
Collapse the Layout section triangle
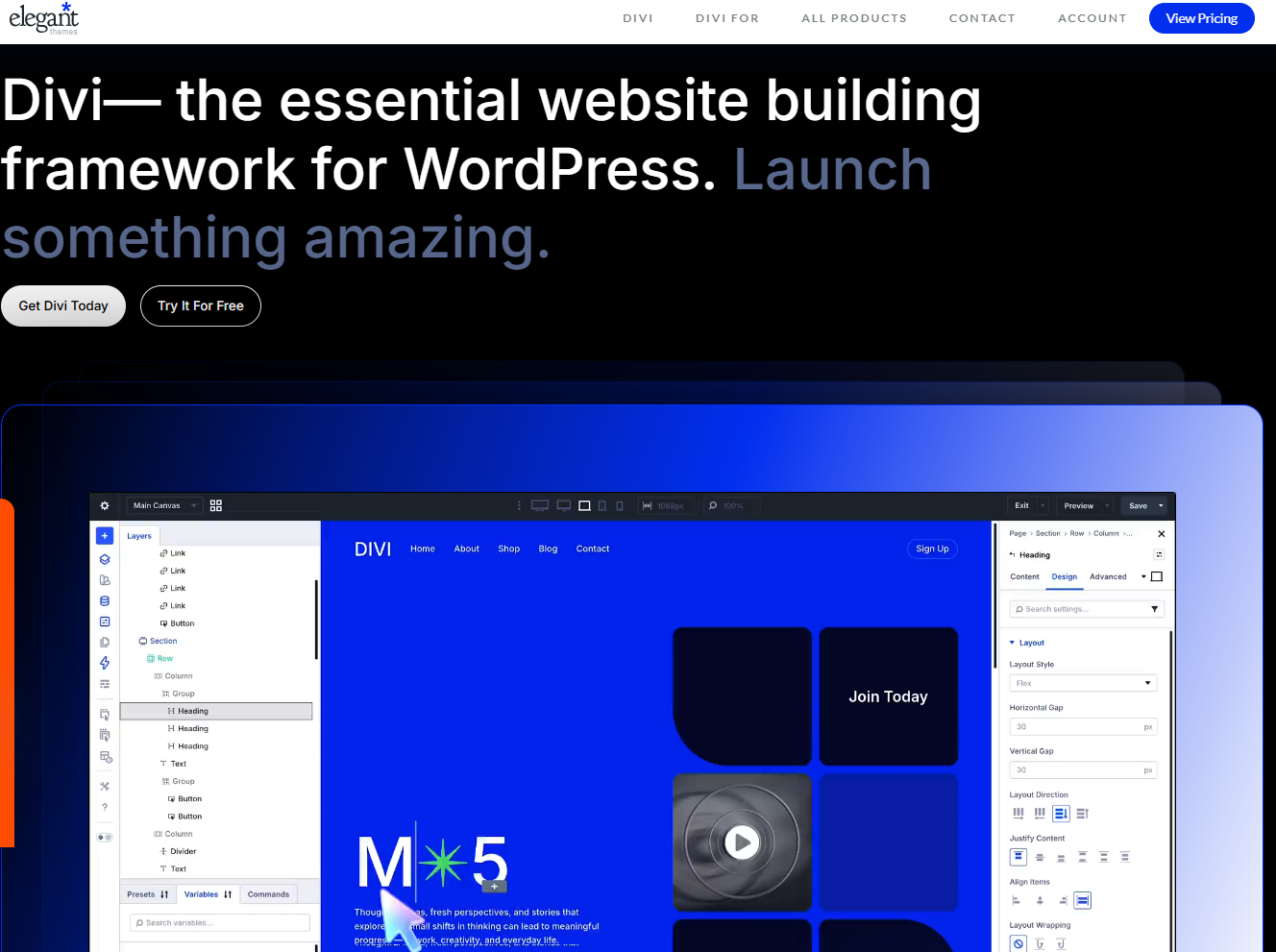point(1012,643)
